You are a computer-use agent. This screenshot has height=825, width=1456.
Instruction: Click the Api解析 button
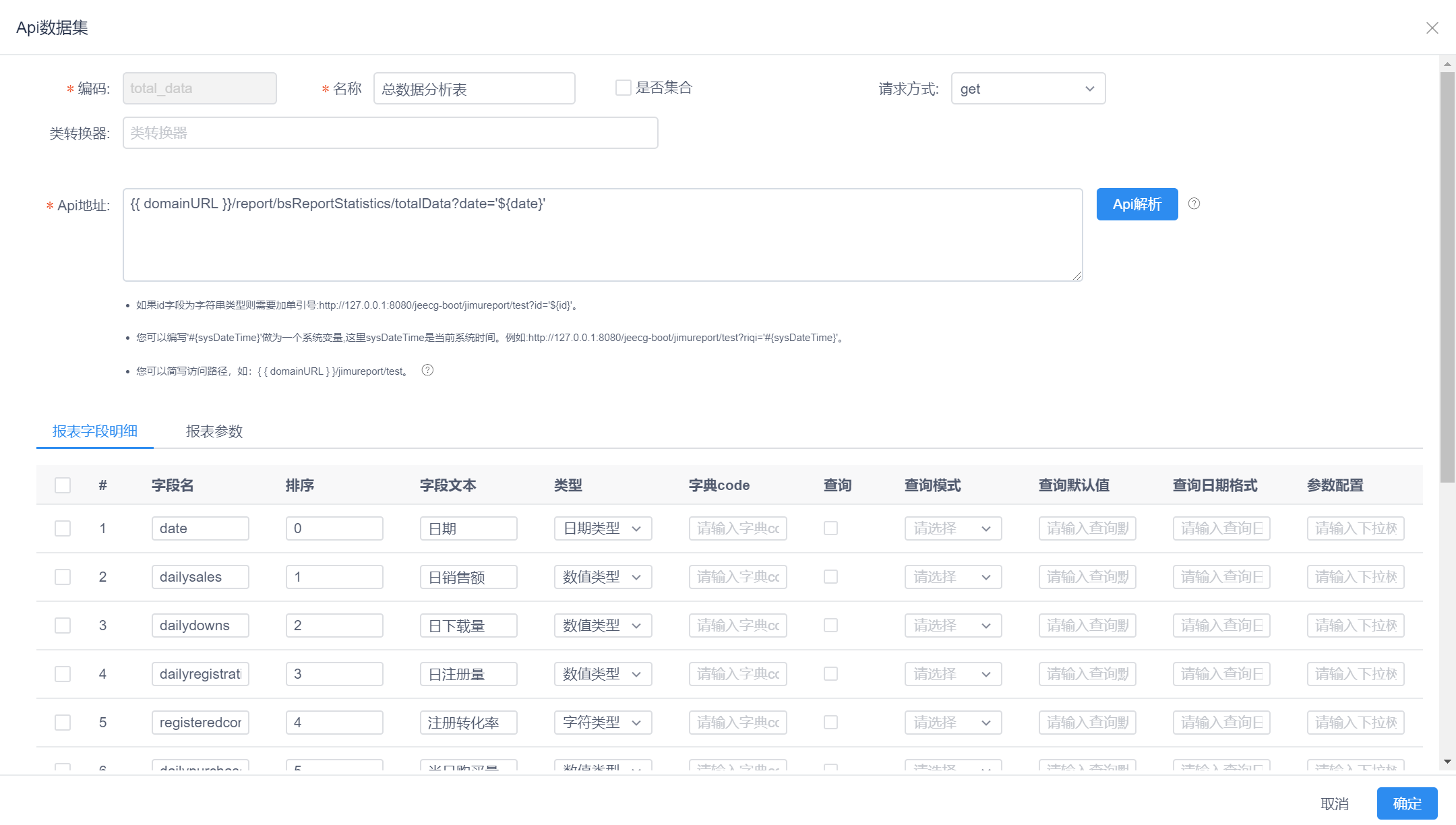[x=1136, y=204]
